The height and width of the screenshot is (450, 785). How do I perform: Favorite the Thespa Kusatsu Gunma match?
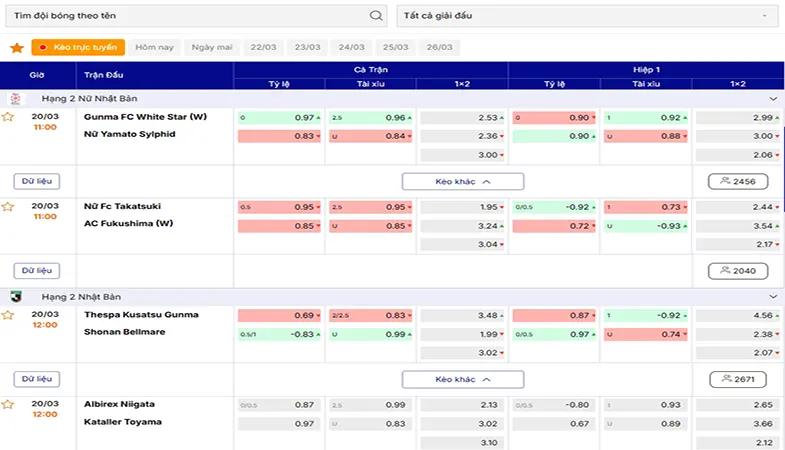[x=8, y=315]
